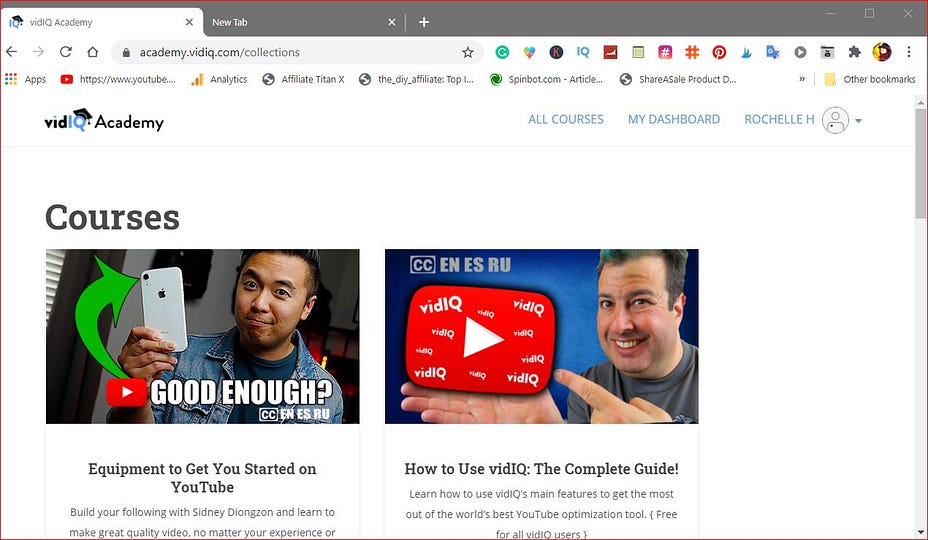View site info via the lock icon
The height and width of the screenshot is (540, 928).
point(126,52)
